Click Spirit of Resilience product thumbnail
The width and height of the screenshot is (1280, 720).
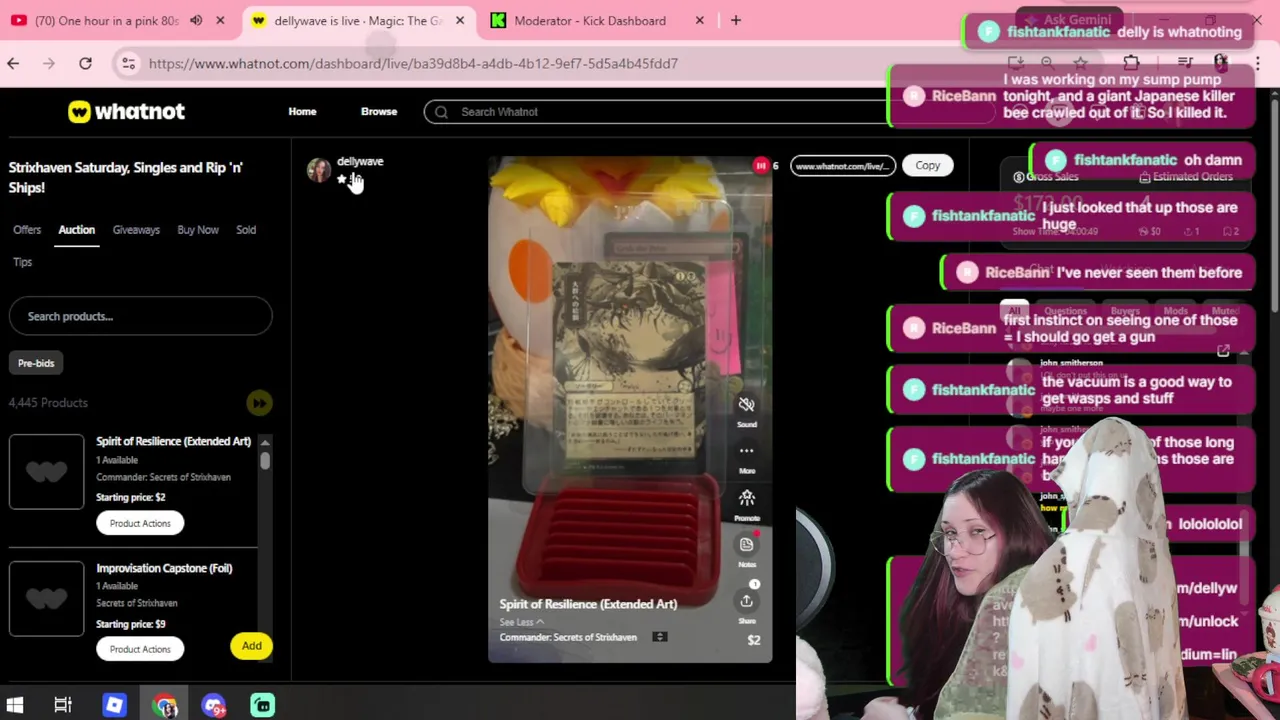coord(47,472)
